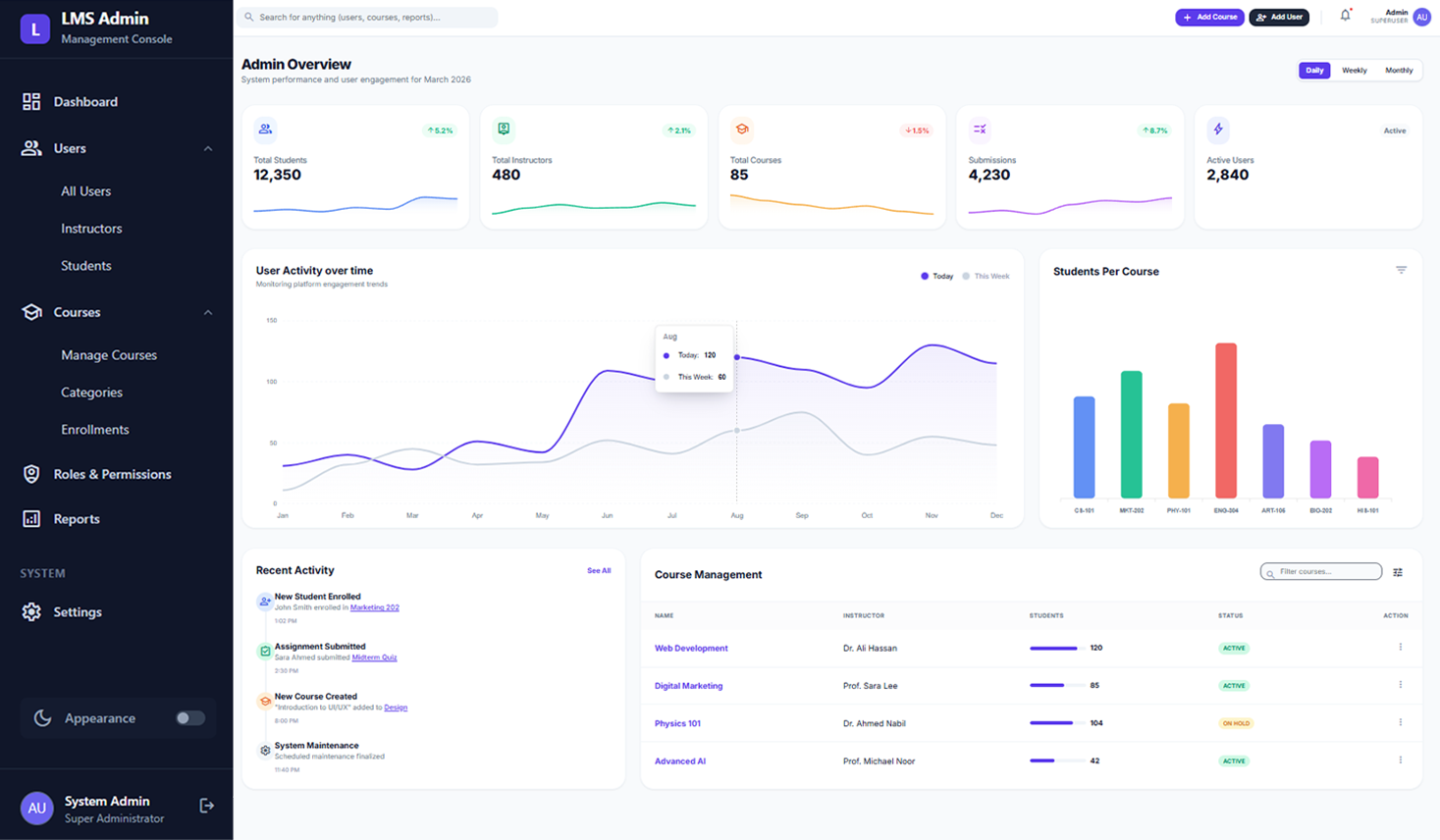Click the Add Course button
This screenshot has height=840, width=1440.
coord(1209,17)
